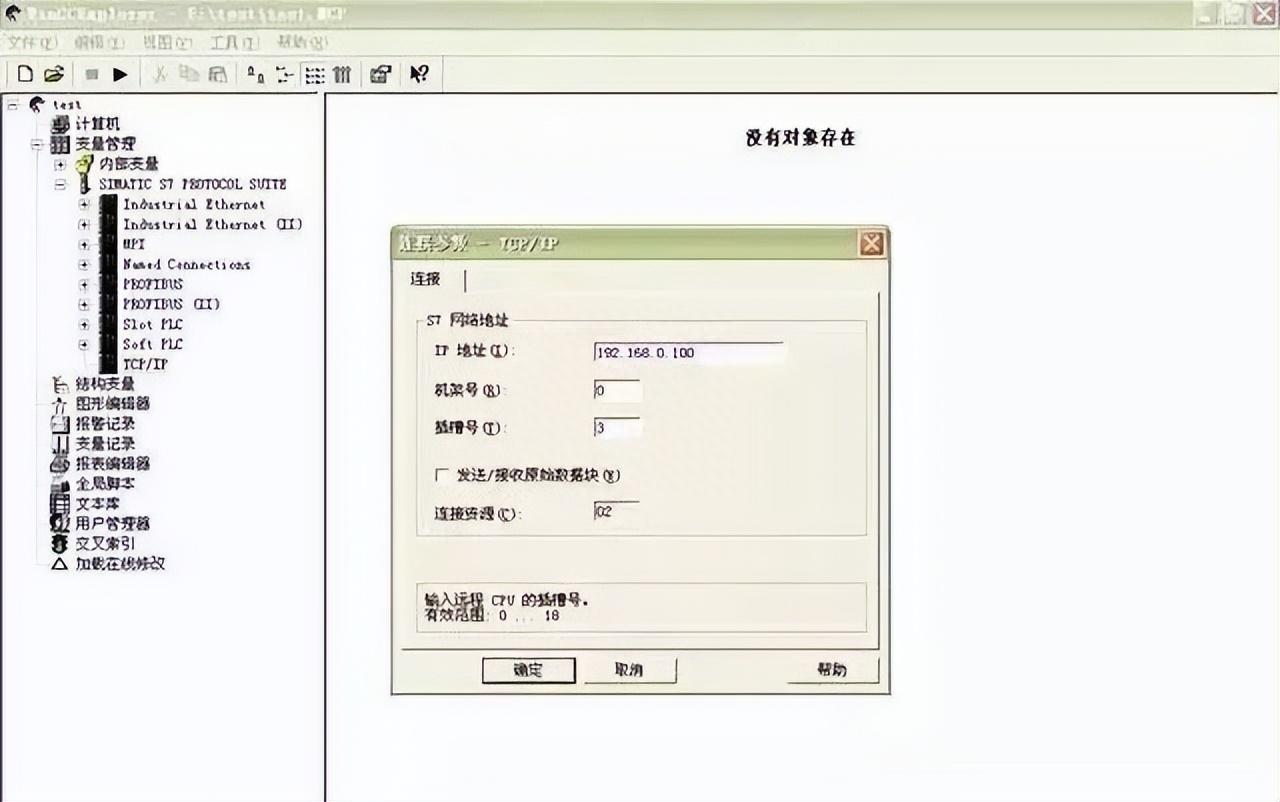Screen dimensions: 1280x802
Task: Click the 插槽号 input field
Action: [616, 428]
